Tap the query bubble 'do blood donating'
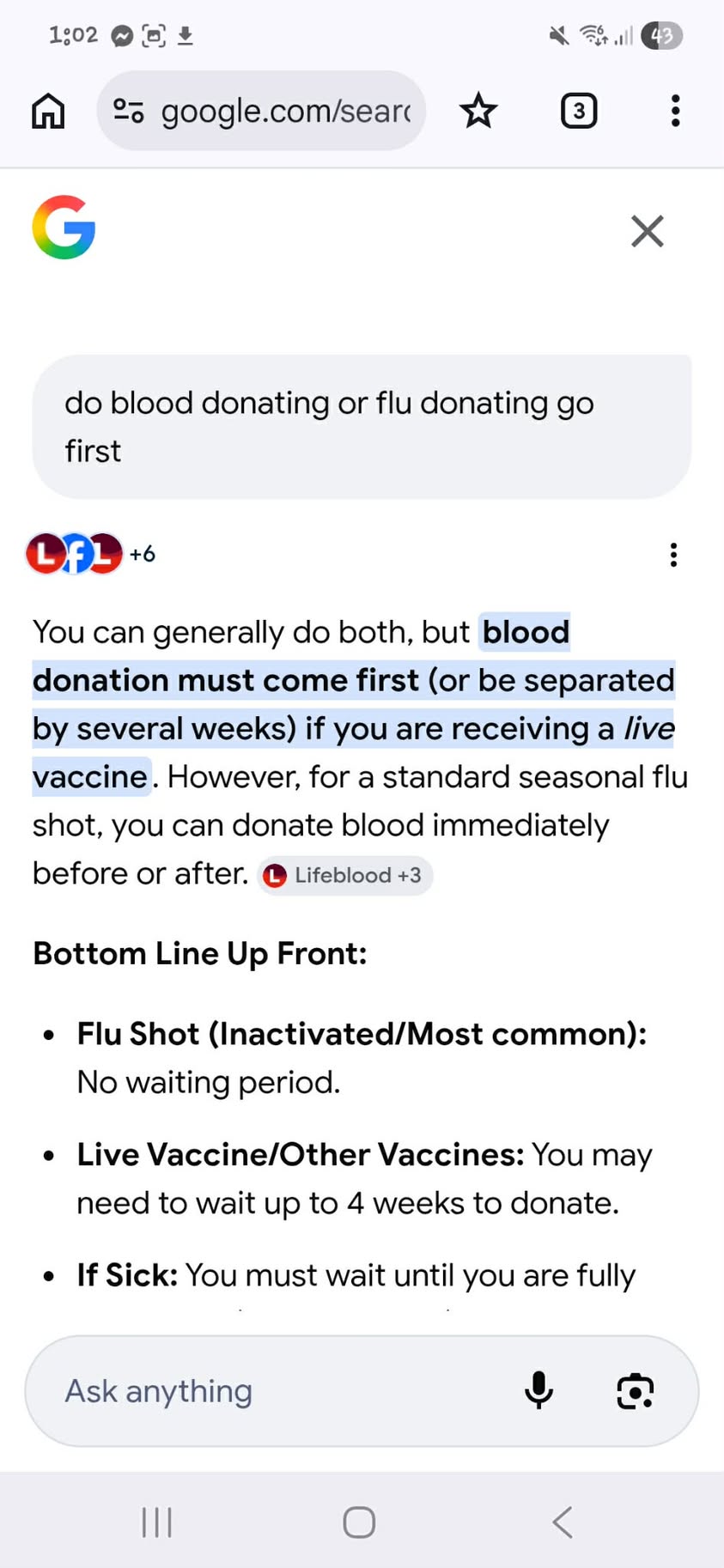Viewport: 724px width, 1568px height. point(362,427)
